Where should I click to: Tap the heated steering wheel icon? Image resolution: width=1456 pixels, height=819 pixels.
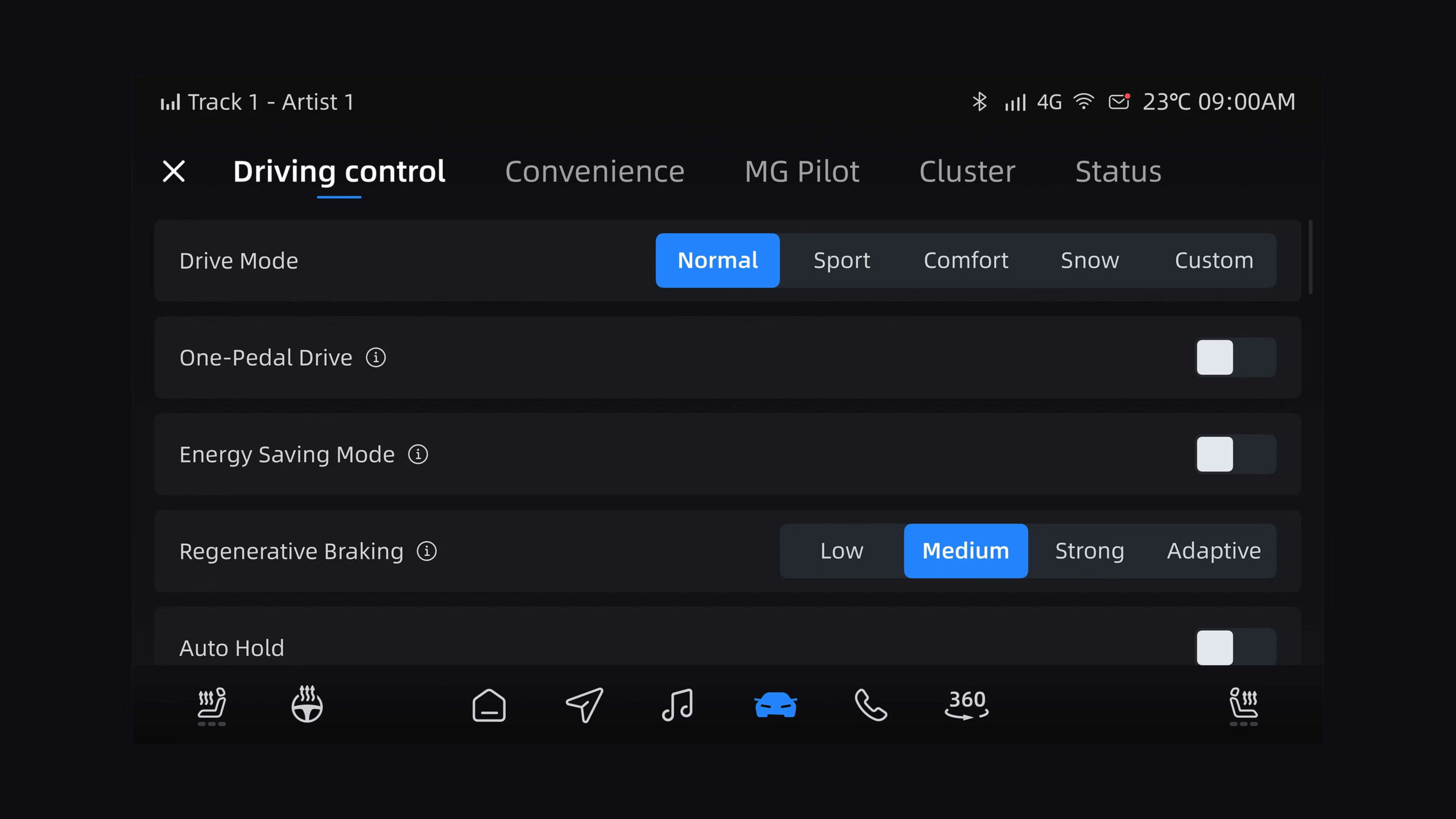307,705
